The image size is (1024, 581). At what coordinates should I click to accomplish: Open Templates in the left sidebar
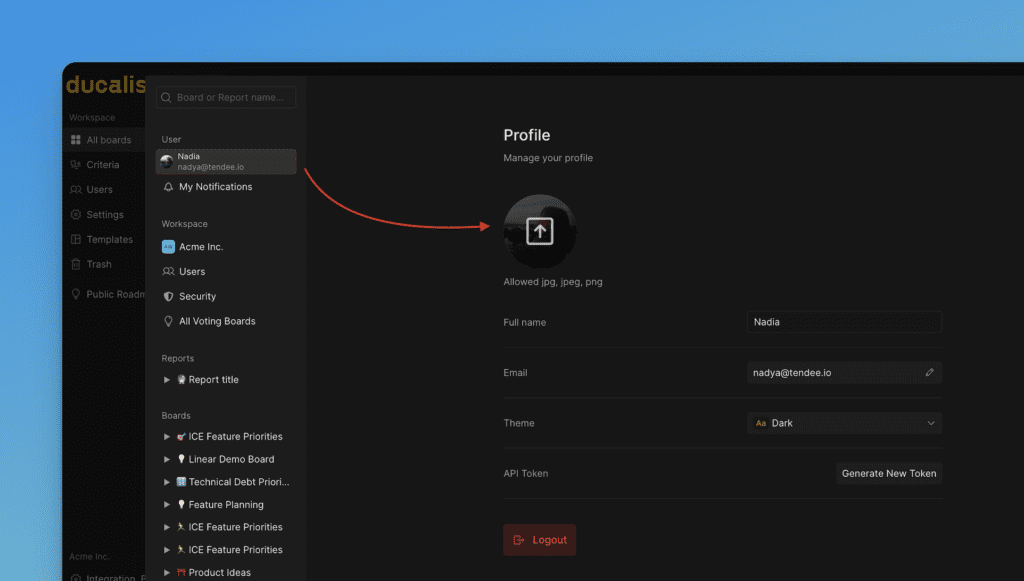(109, 240)
